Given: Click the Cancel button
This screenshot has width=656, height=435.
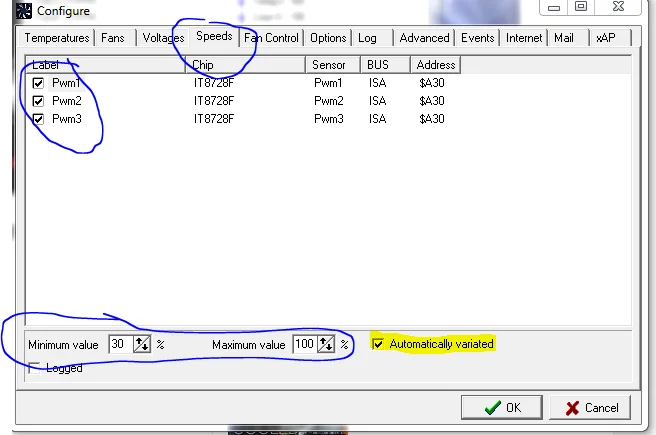Looking at the screenshot, I should (x=589, y=407).
